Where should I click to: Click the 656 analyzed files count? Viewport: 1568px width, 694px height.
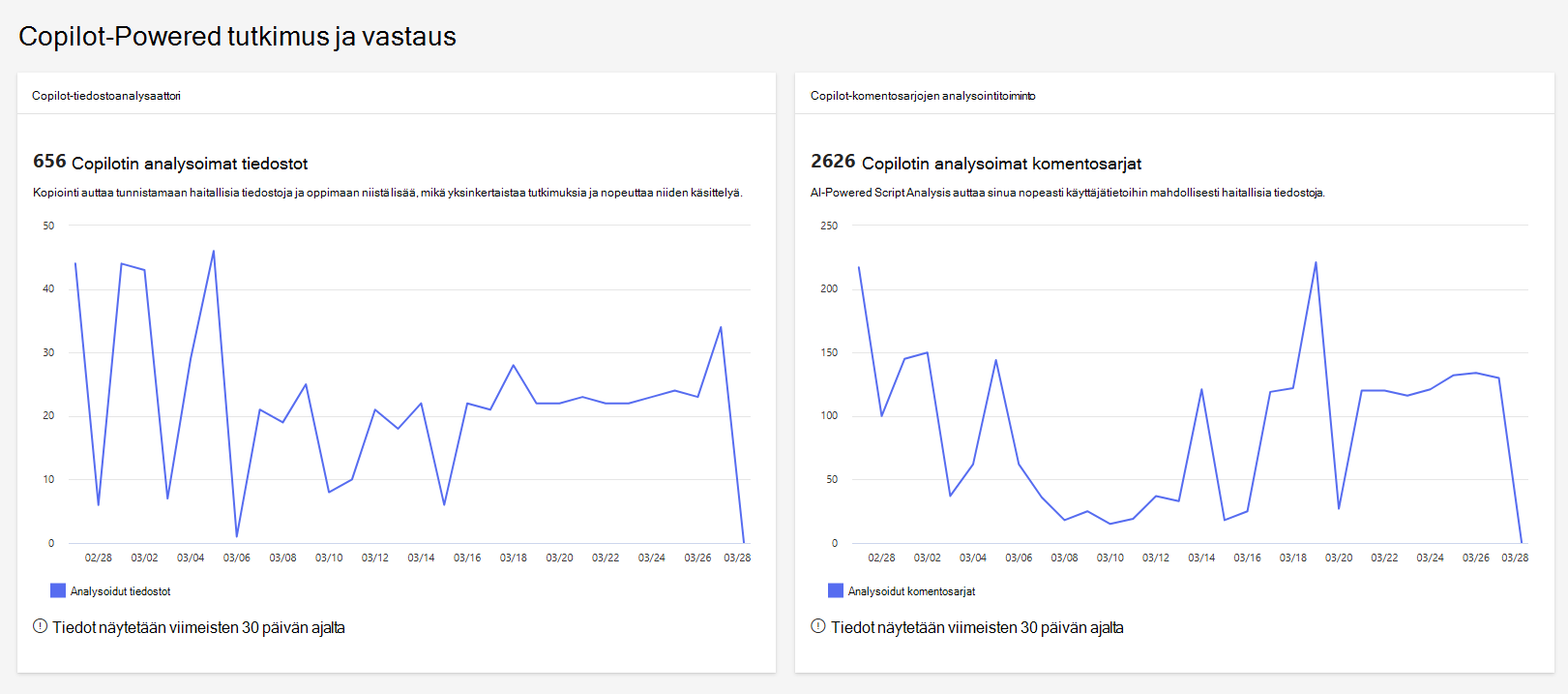coord(49,162)
